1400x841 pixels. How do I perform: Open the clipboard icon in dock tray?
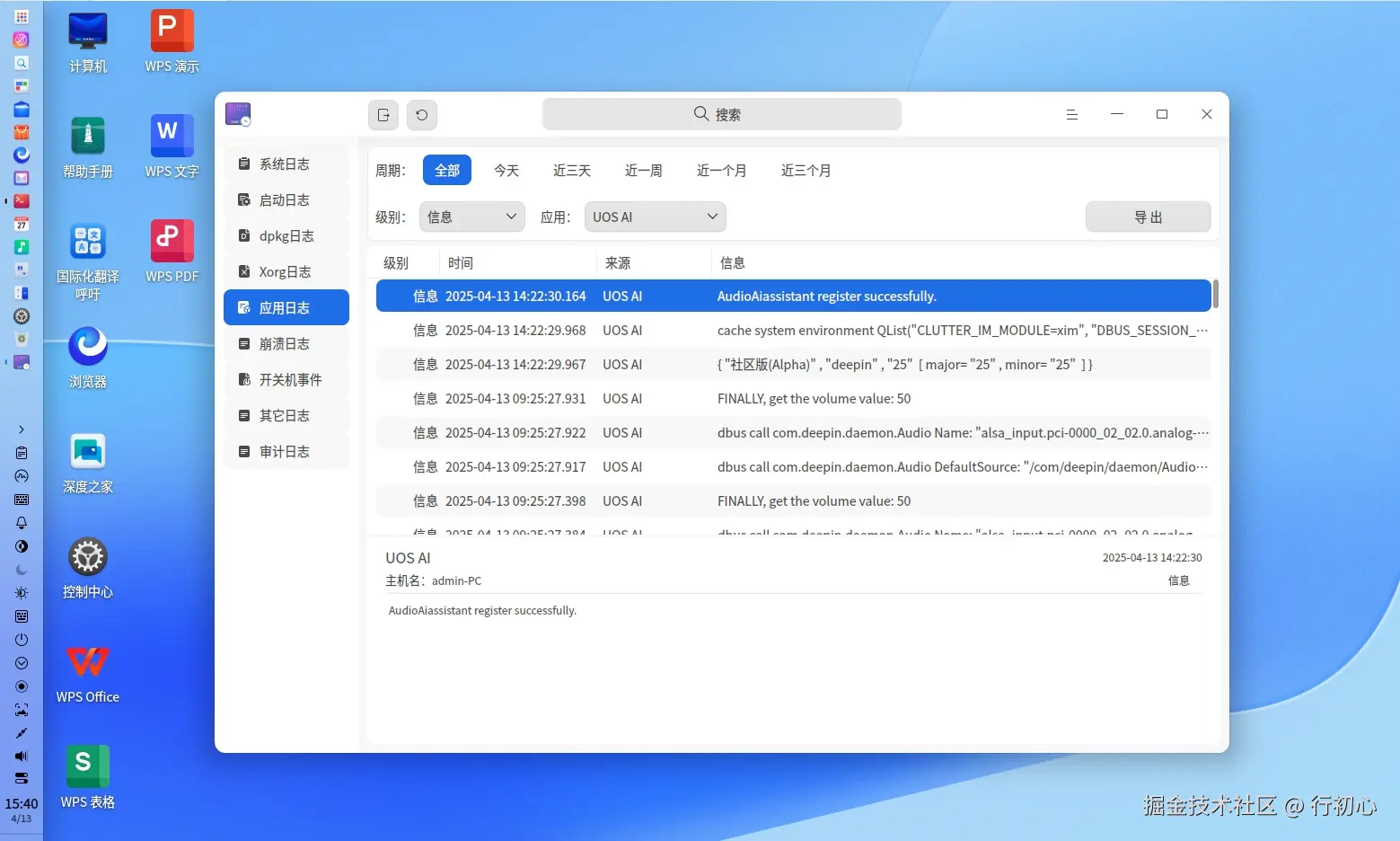tap(22, 453)
